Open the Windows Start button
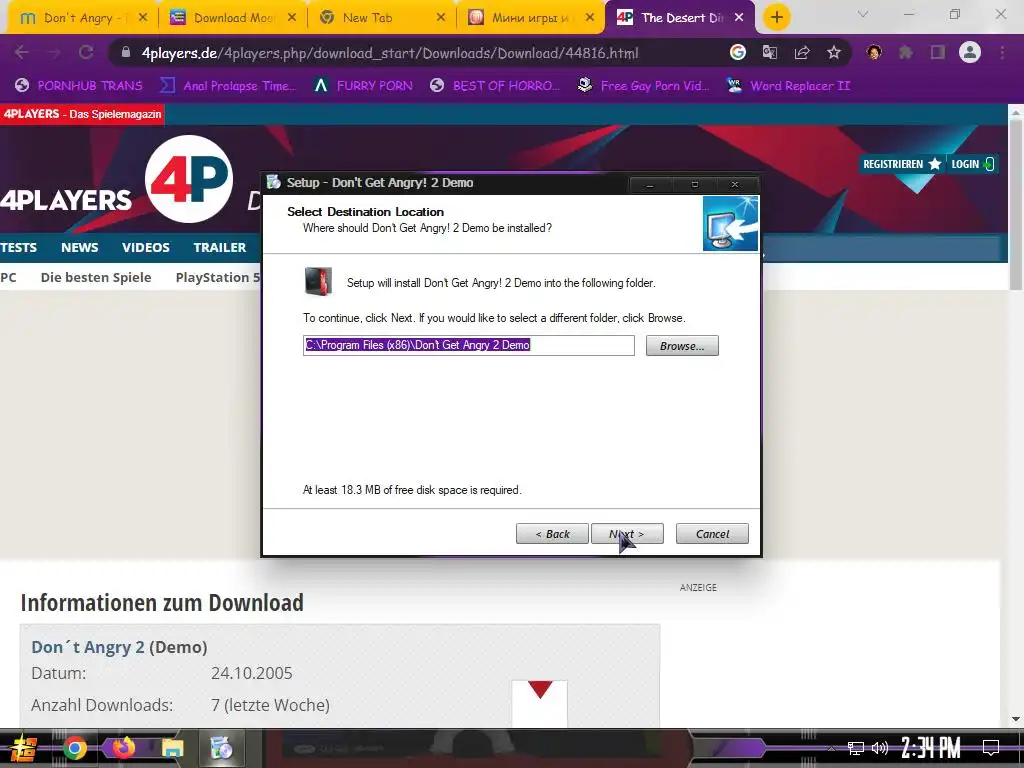 click(22, 748)
